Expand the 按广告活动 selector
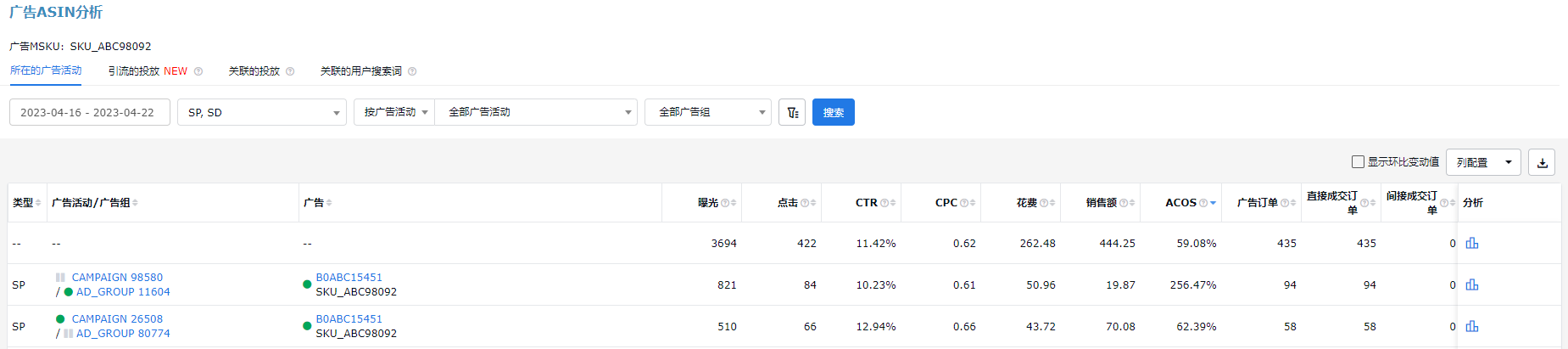Image resolution: width=1568 pixels, height=349 pixels. 394,112
